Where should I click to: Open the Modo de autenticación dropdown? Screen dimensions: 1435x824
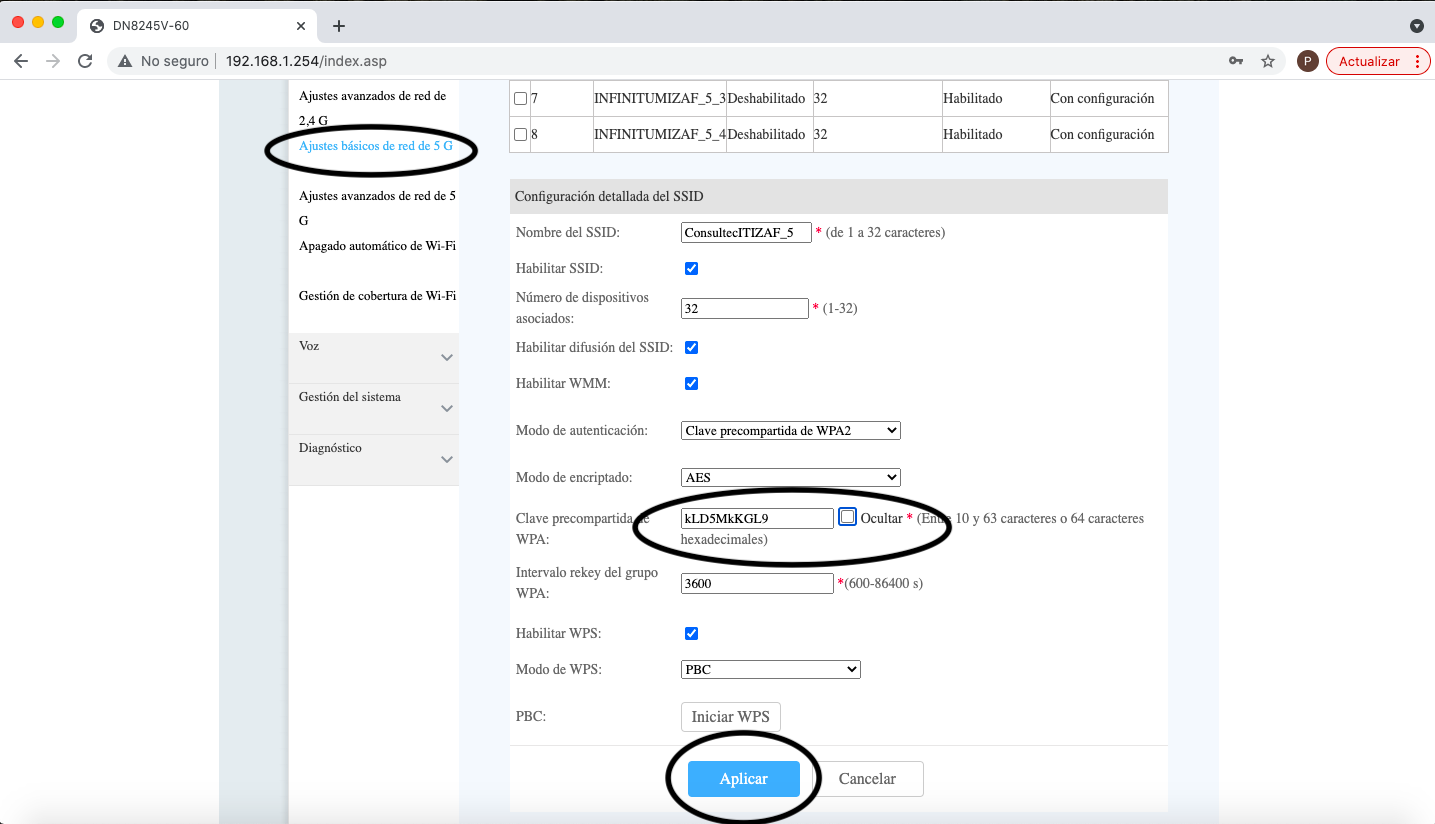click(x=790, y=431)
